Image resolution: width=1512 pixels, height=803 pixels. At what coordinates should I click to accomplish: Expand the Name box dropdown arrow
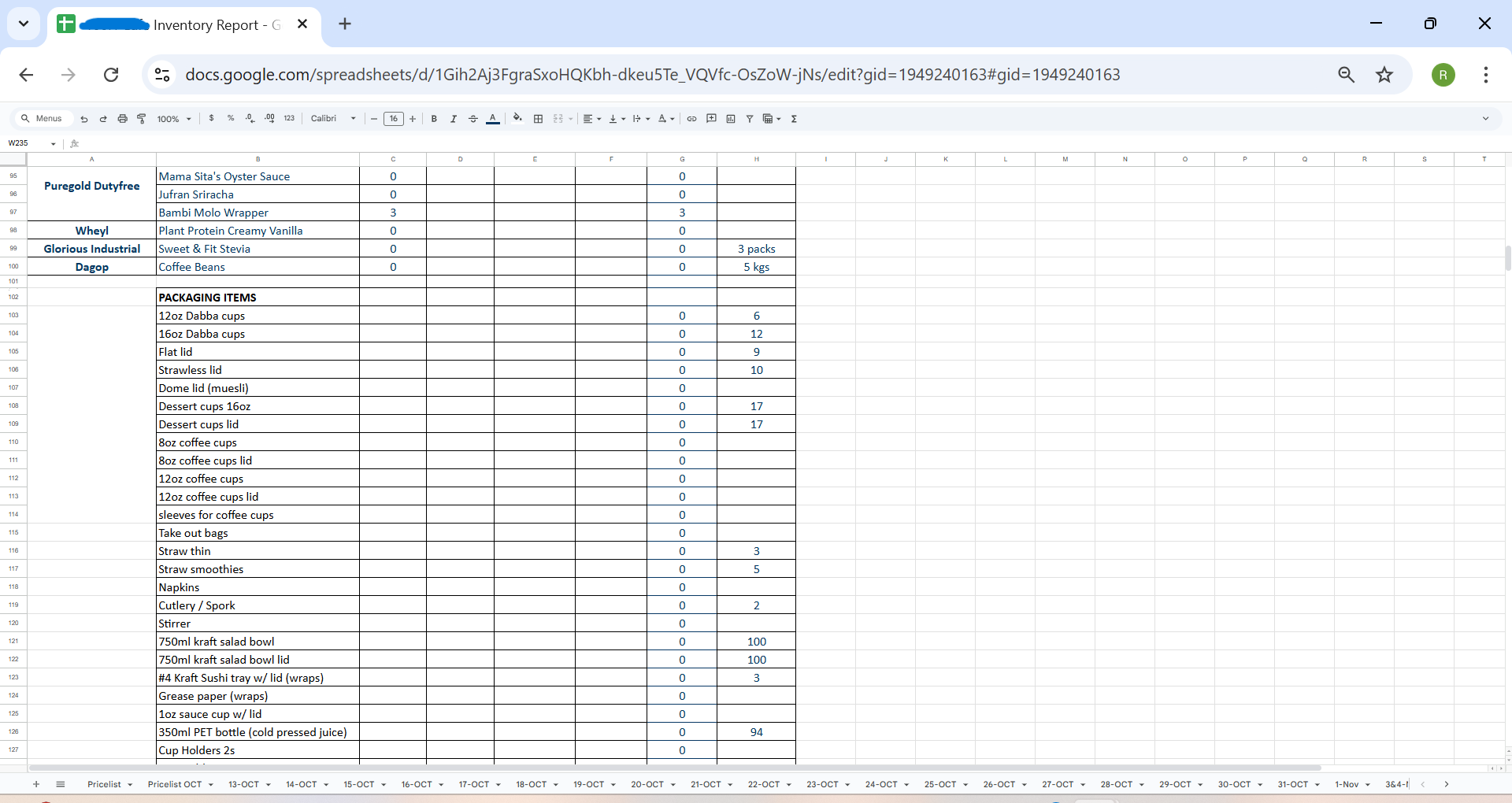[54, 143]
